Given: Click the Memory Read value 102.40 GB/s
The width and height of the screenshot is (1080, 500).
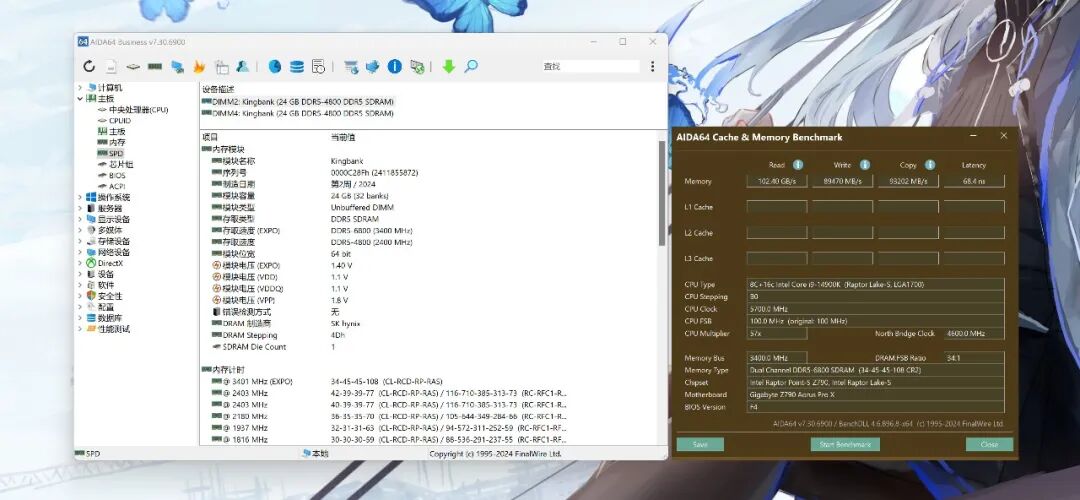Looking at the screenshot, I should click(x=777, y=181).
